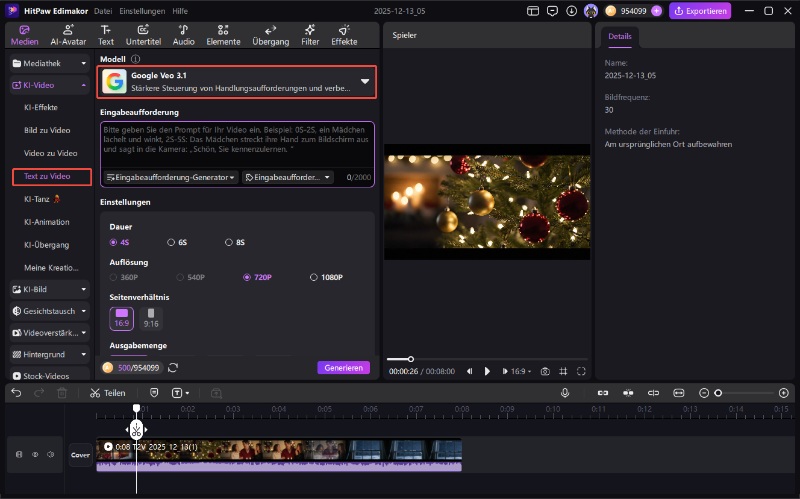Open the second Eingabeaufforder... dropdown
The image size is (800, 499).
pos(288,177)
